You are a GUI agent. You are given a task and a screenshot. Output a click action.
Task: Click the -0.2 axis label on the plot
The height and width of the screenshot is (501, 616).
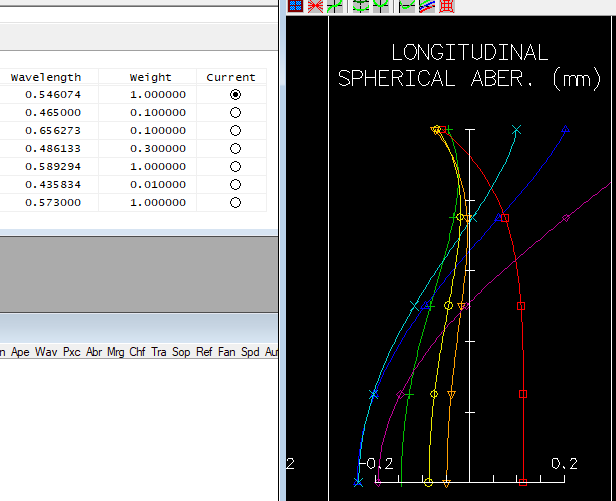376,464
